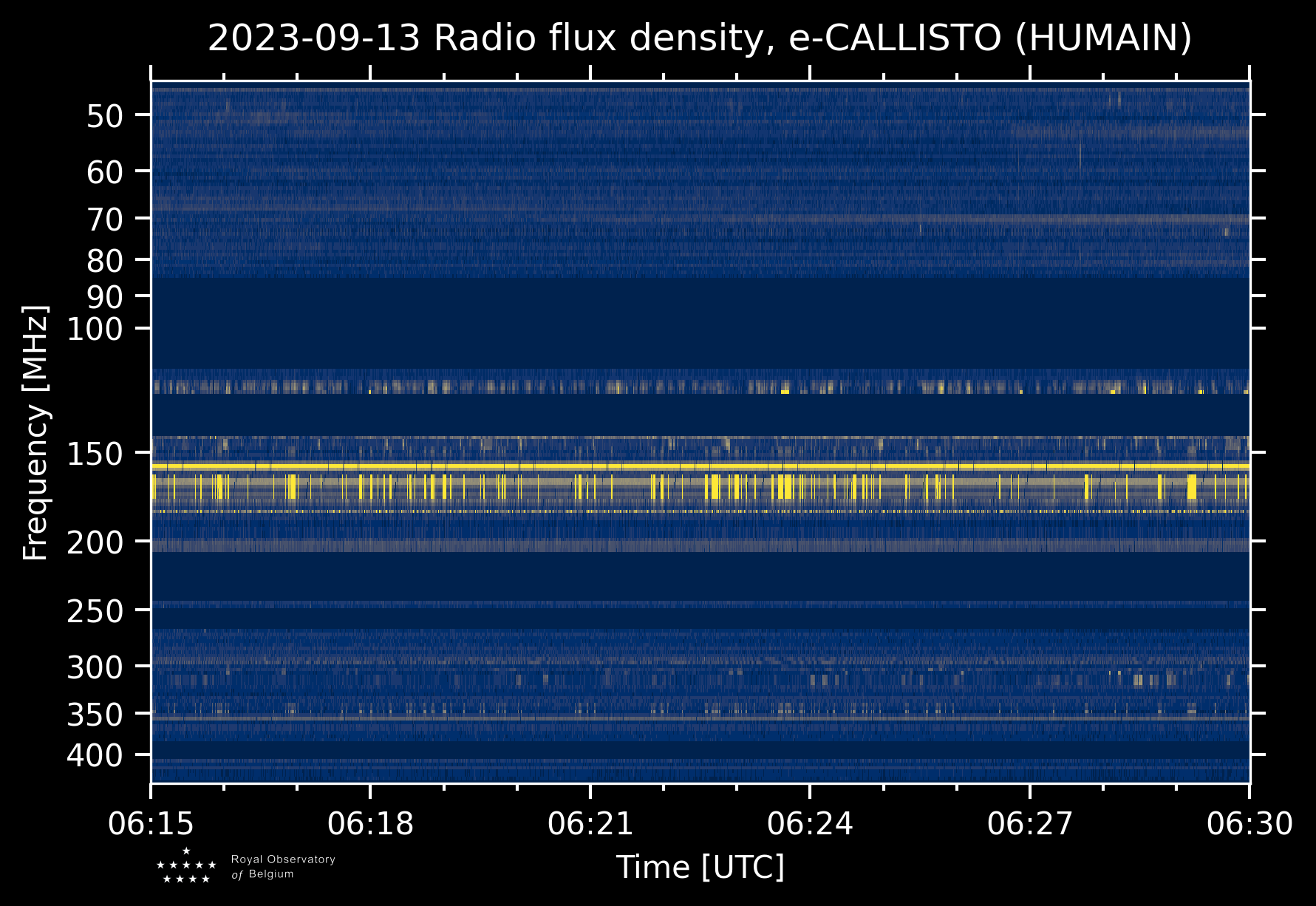
Task: Select the 06:15 time tick label
Action: click(151, 823)
